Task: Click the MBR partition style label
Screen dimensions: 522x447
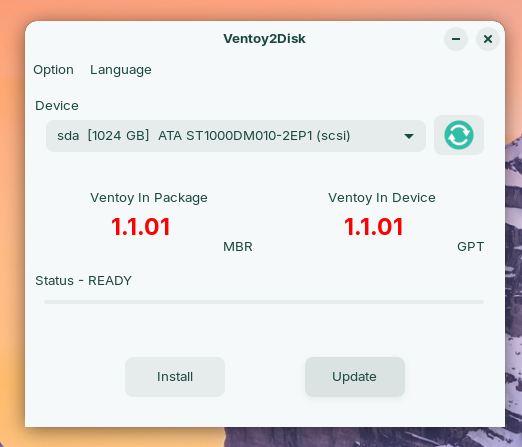Action: [238, 247]
